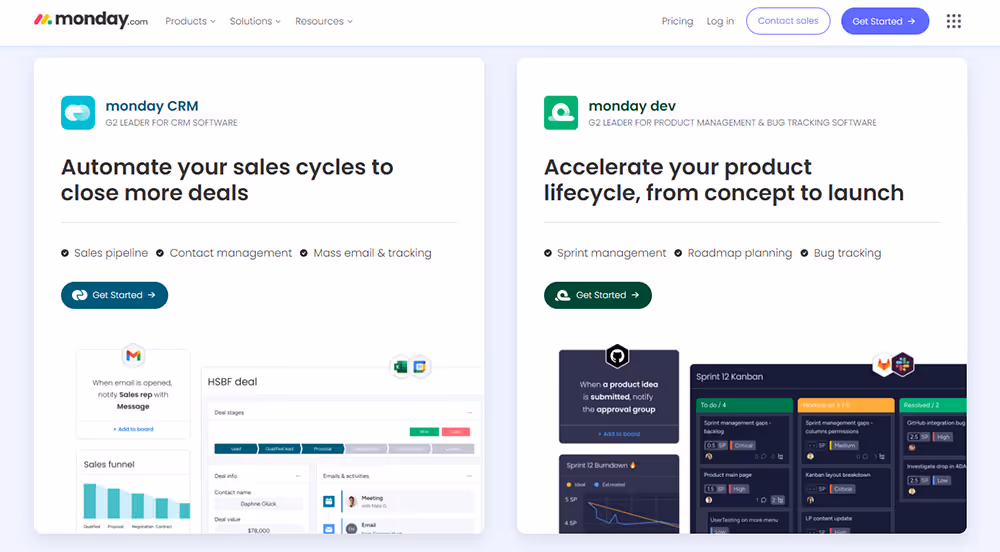Expand the Products dropdown menu

190,21
